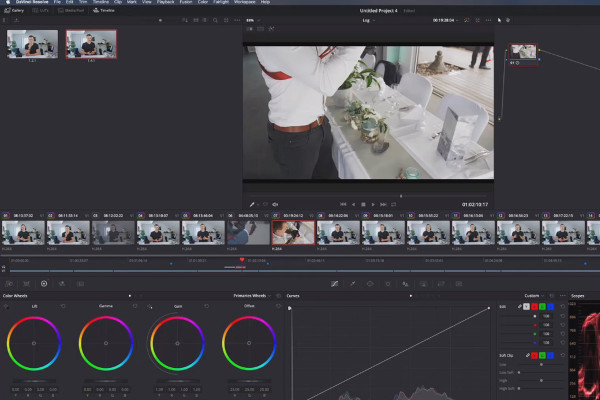Screen dimensions: 600x400
Task: Select node 01 in the node editor
Action: coord(523,55)
